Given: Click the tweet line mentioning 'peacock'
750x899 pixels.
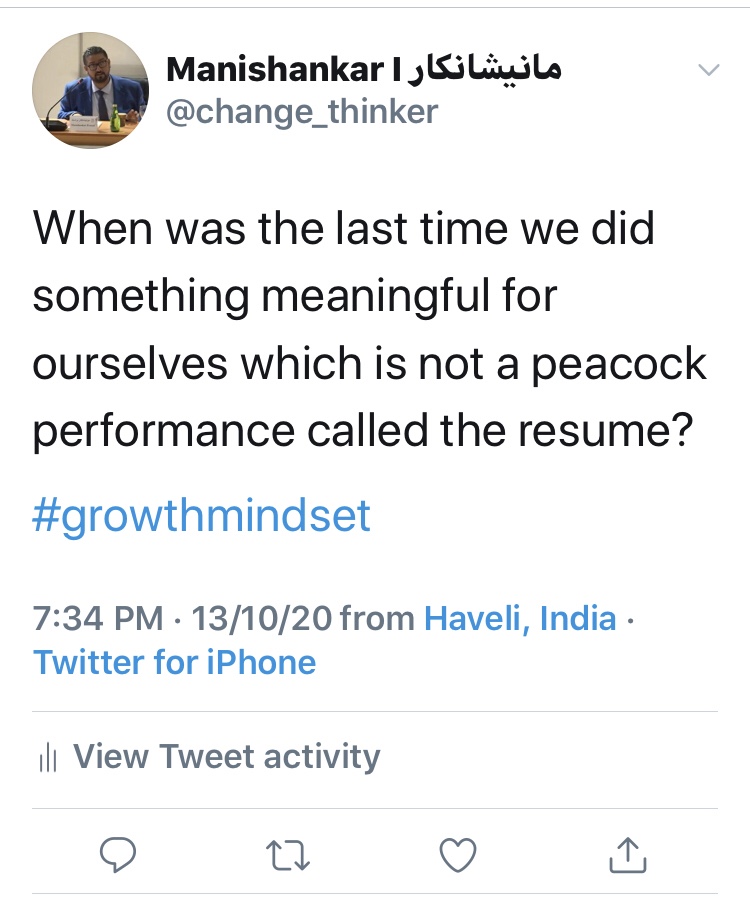Looking at the screenshot, I should coord(370,363).
